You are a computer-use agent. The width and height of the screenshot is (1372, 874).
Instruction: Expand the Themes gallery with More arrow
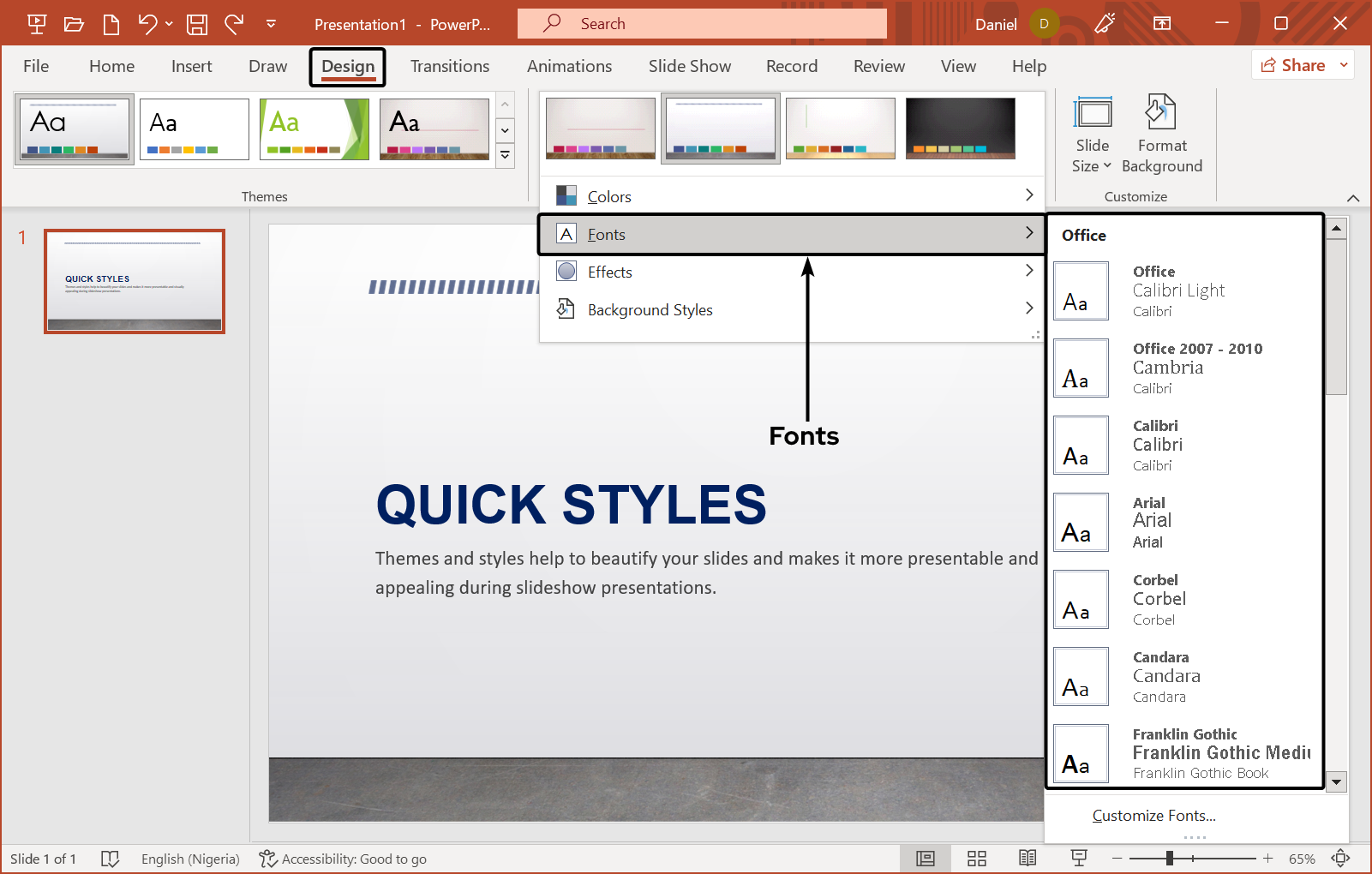tap(505, 155)
